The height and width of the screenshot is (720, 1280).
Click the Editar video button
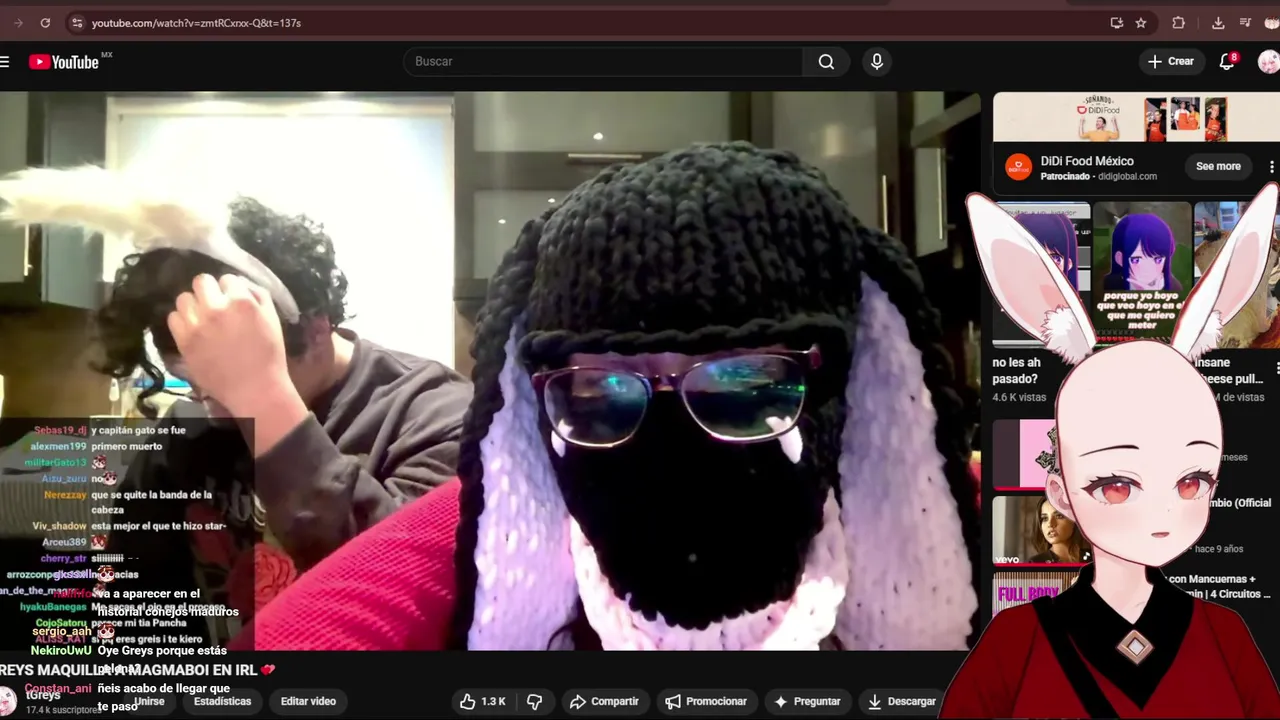pos(308,701)
